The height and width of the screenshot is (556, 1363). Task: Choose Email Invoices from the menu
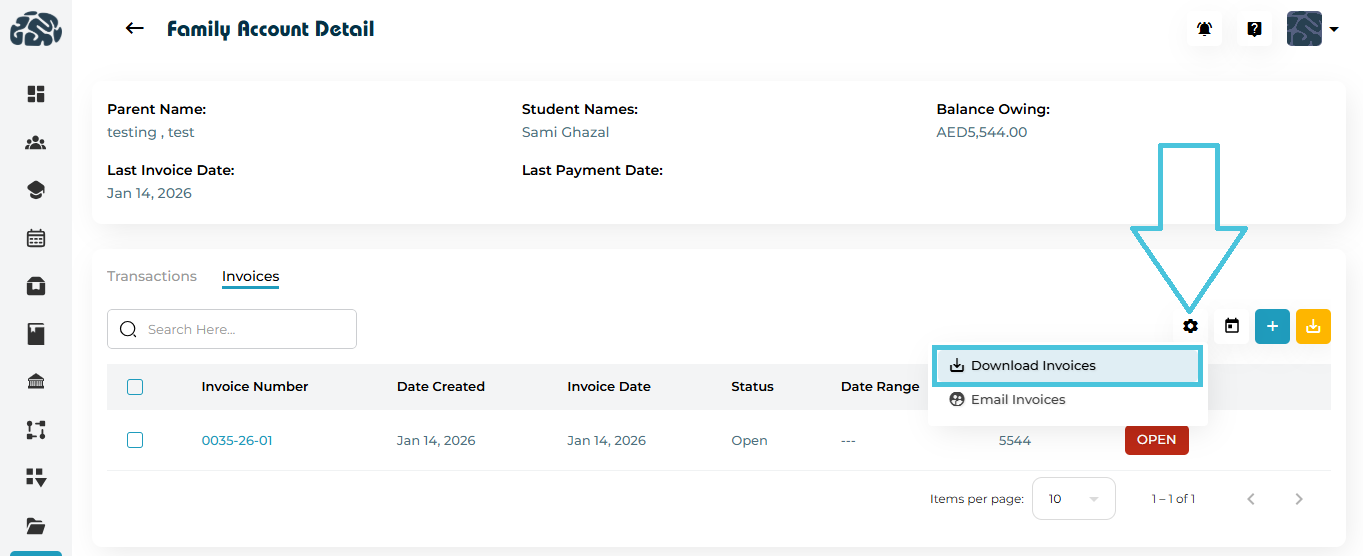tap(1017, 400)
